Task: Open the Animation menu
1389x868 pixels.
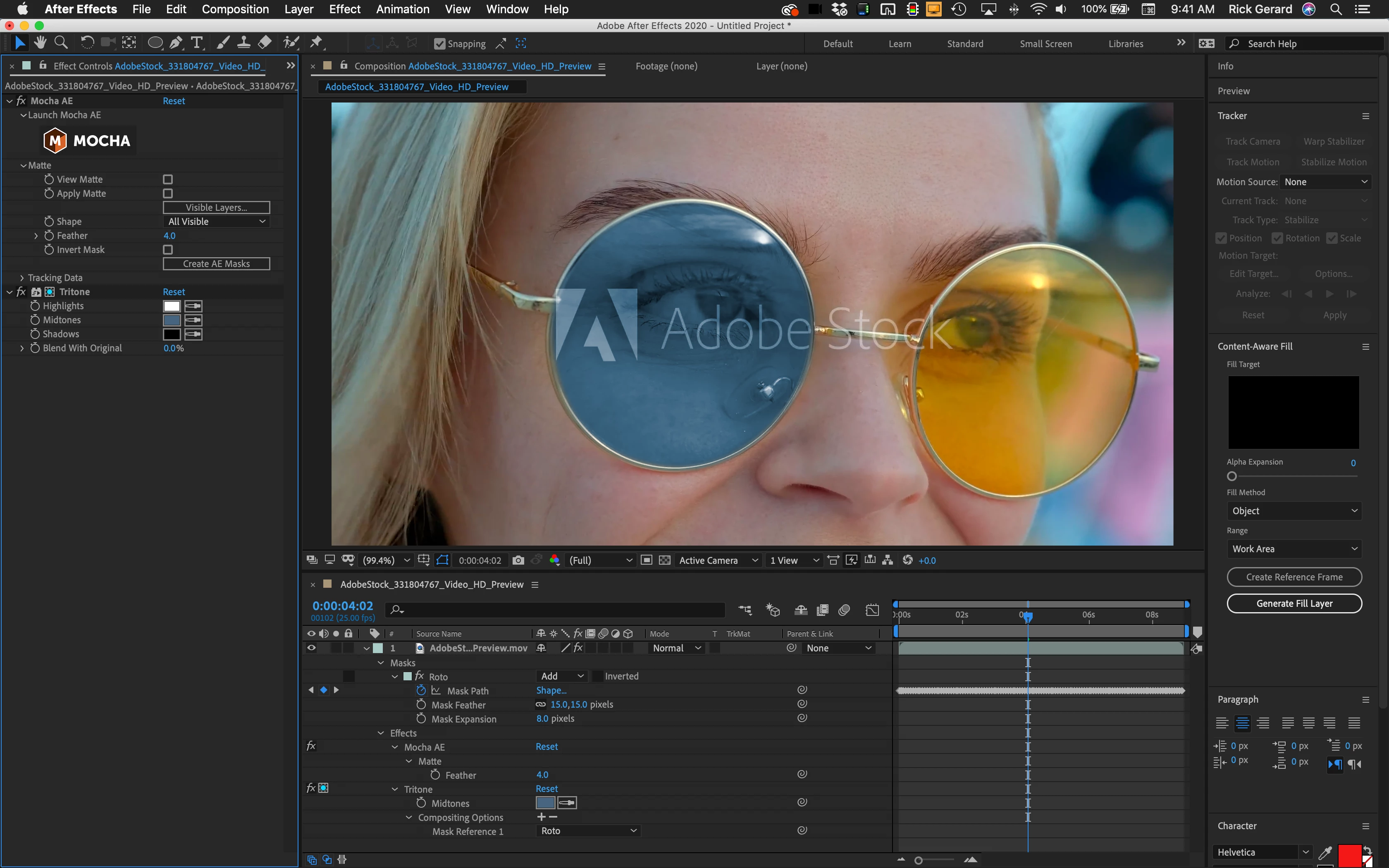Action: tap(402, 9)
